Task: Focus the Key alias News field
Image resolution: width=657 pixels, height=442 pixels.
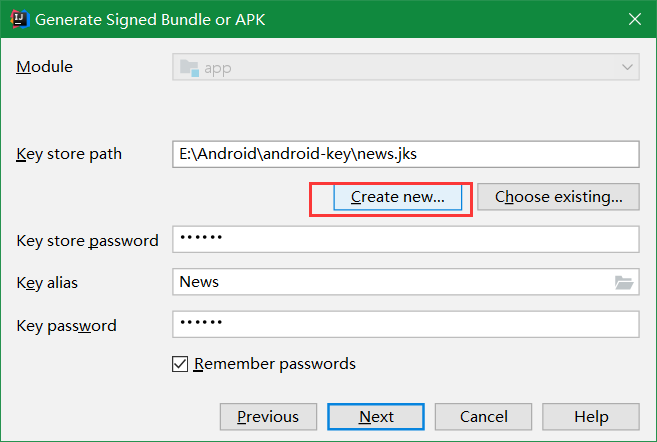Action: tap(406, 282)
